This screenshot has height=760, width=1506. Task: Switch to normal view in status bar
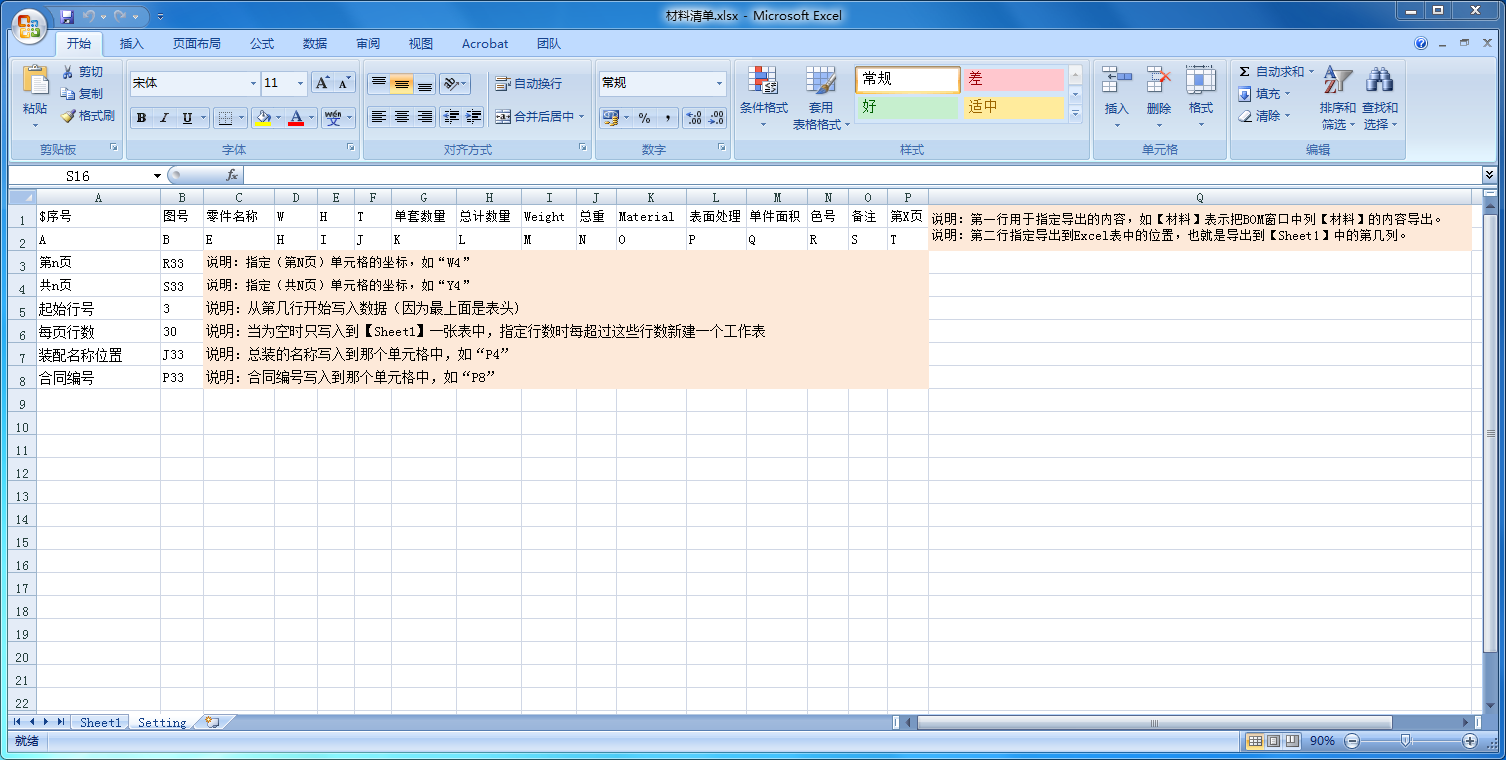point(1255,741)
